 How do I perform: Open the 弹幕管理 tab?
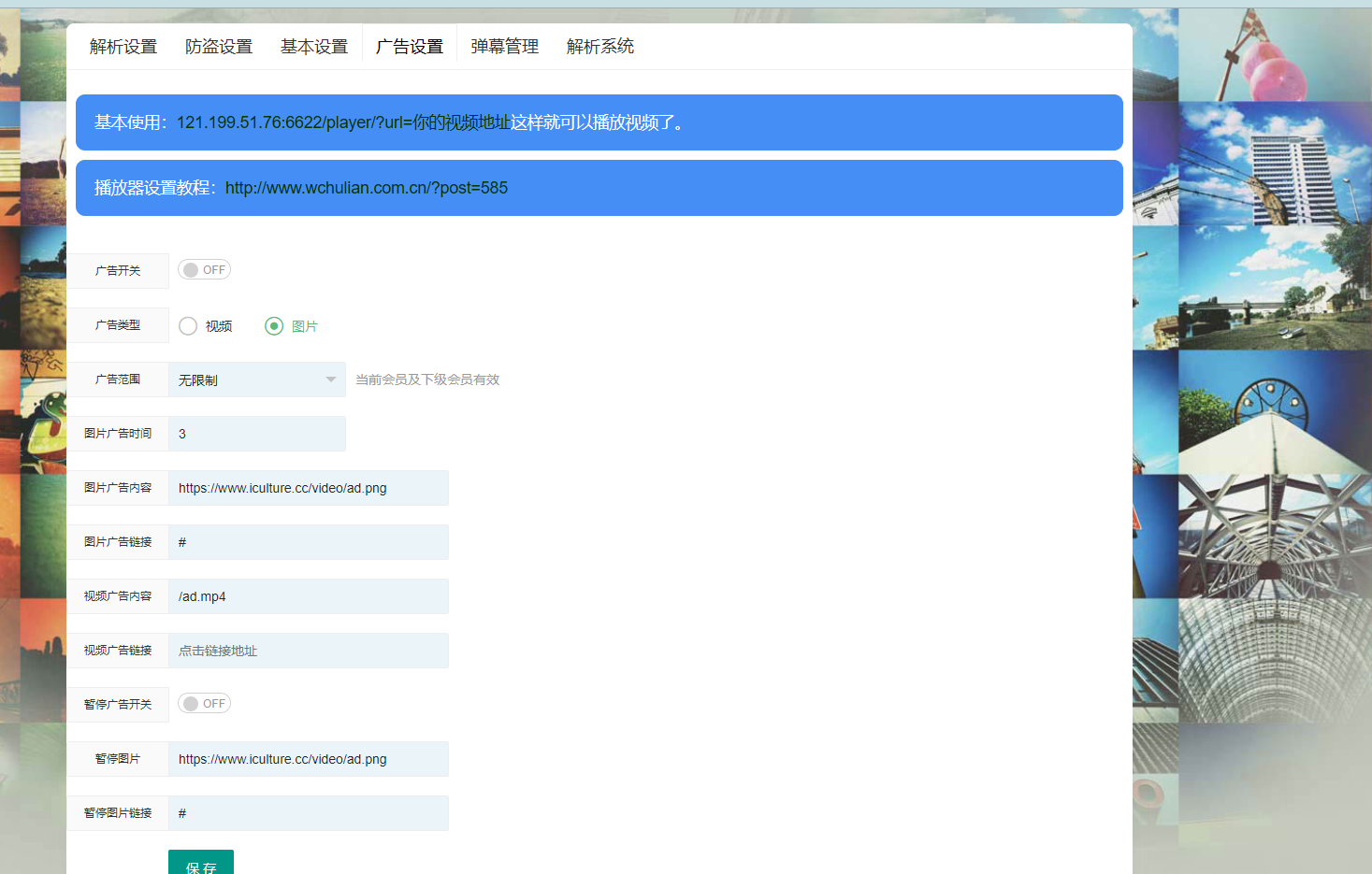(505, 47)
